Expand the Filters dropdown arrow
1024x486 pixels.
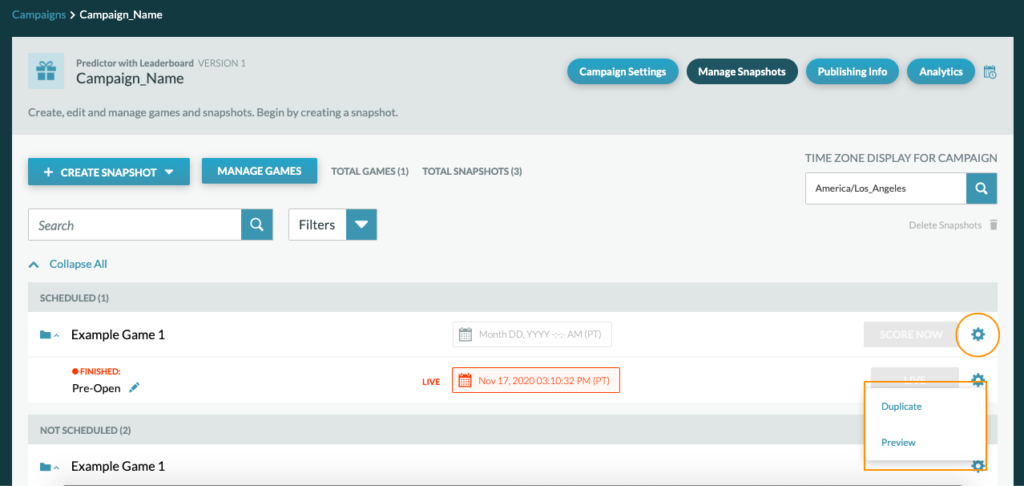[x=361, y=225]
